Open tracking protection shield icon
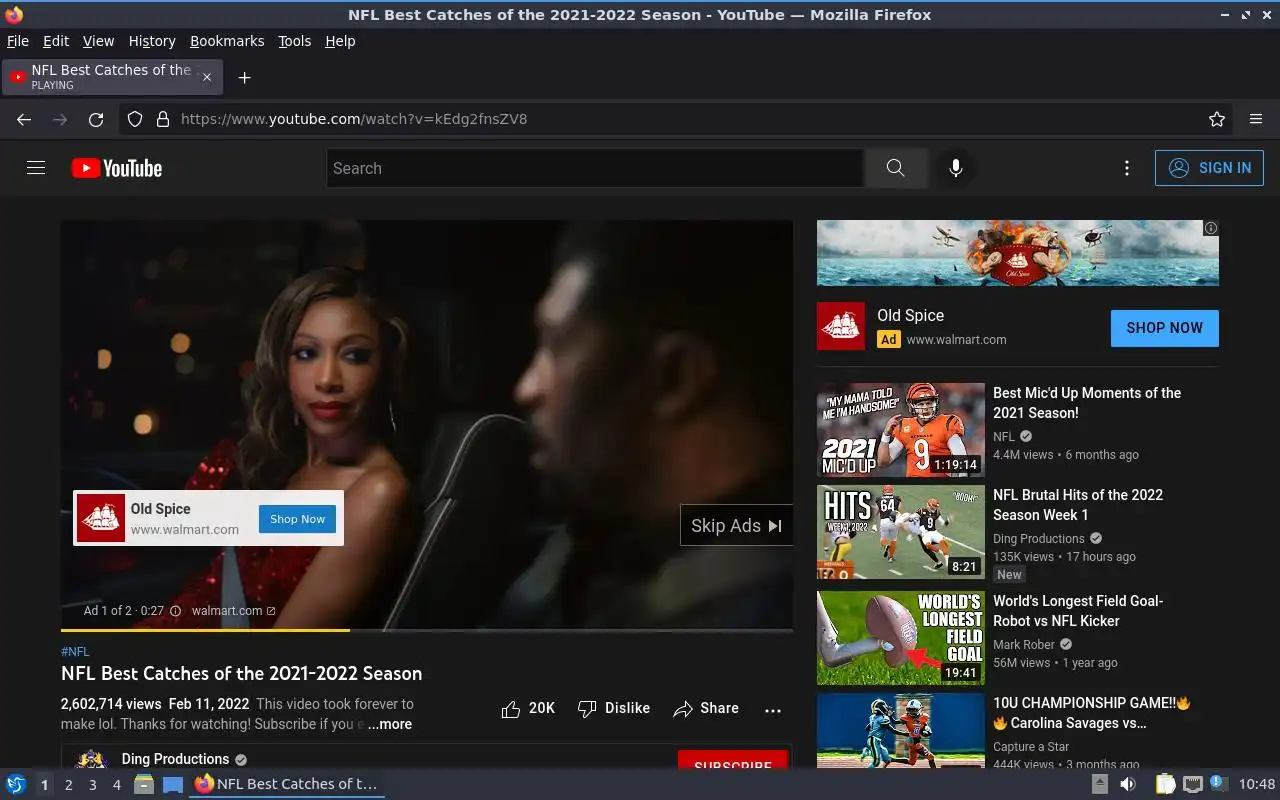Viewport: 1280px width, 800px height. pyautogui.click(x=135, y=119)
